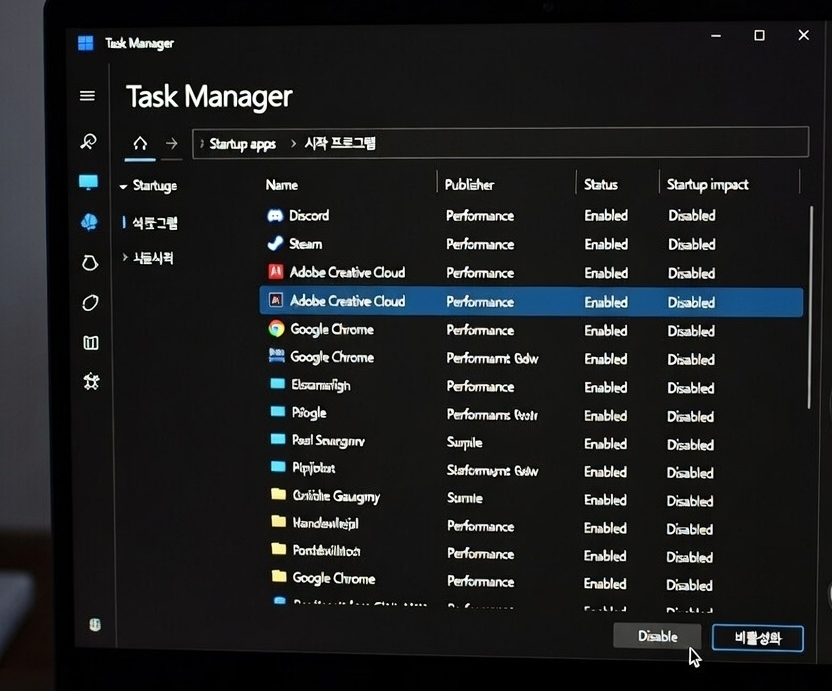The width and height of the screenshot is (832, 691).
Task: Expand the collapsed tree item below the selected one
Action: (x=125, y=257)
